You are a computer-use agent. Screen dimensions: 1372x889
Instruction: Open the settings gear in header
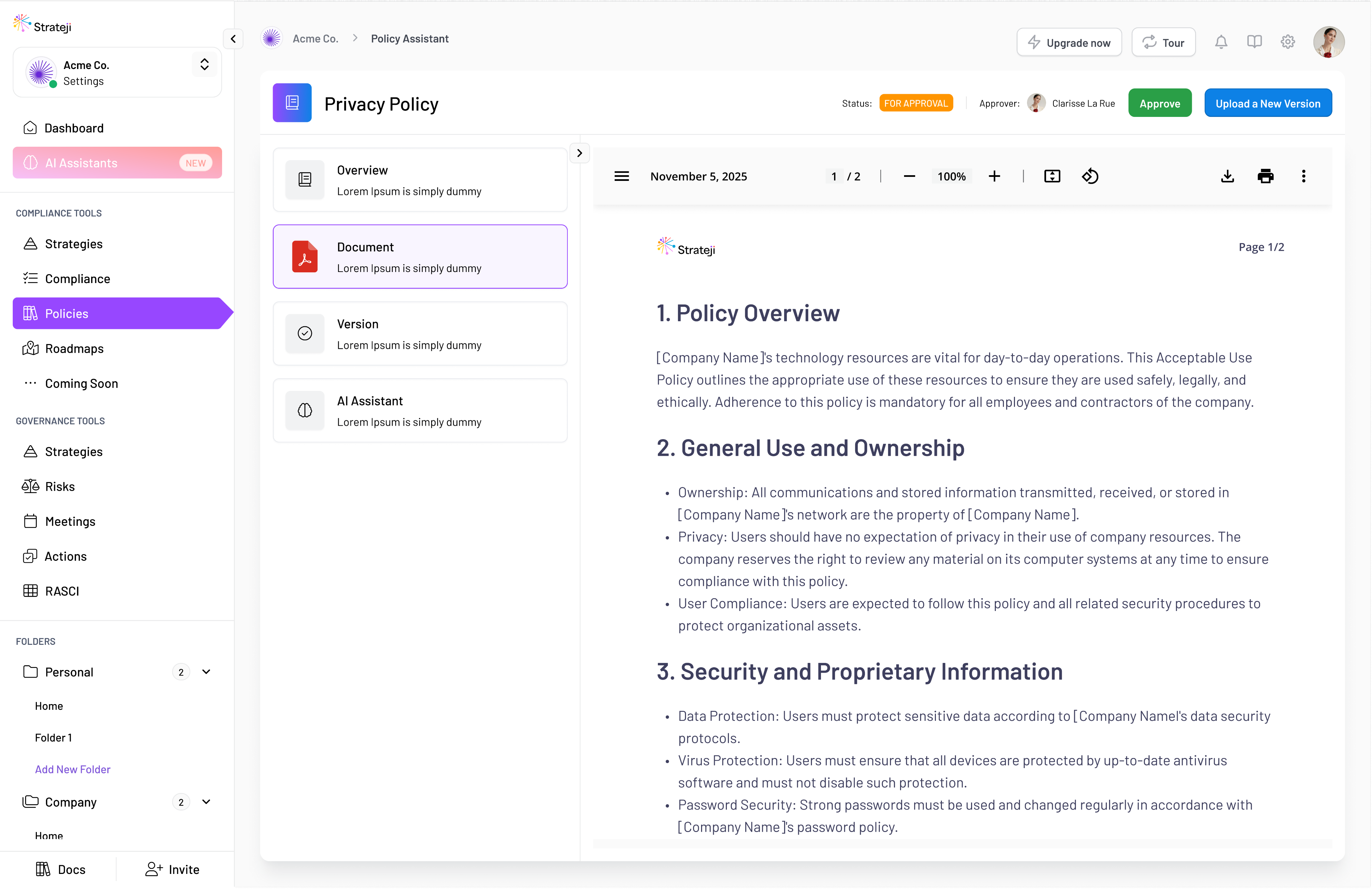tap(1288, 42)
